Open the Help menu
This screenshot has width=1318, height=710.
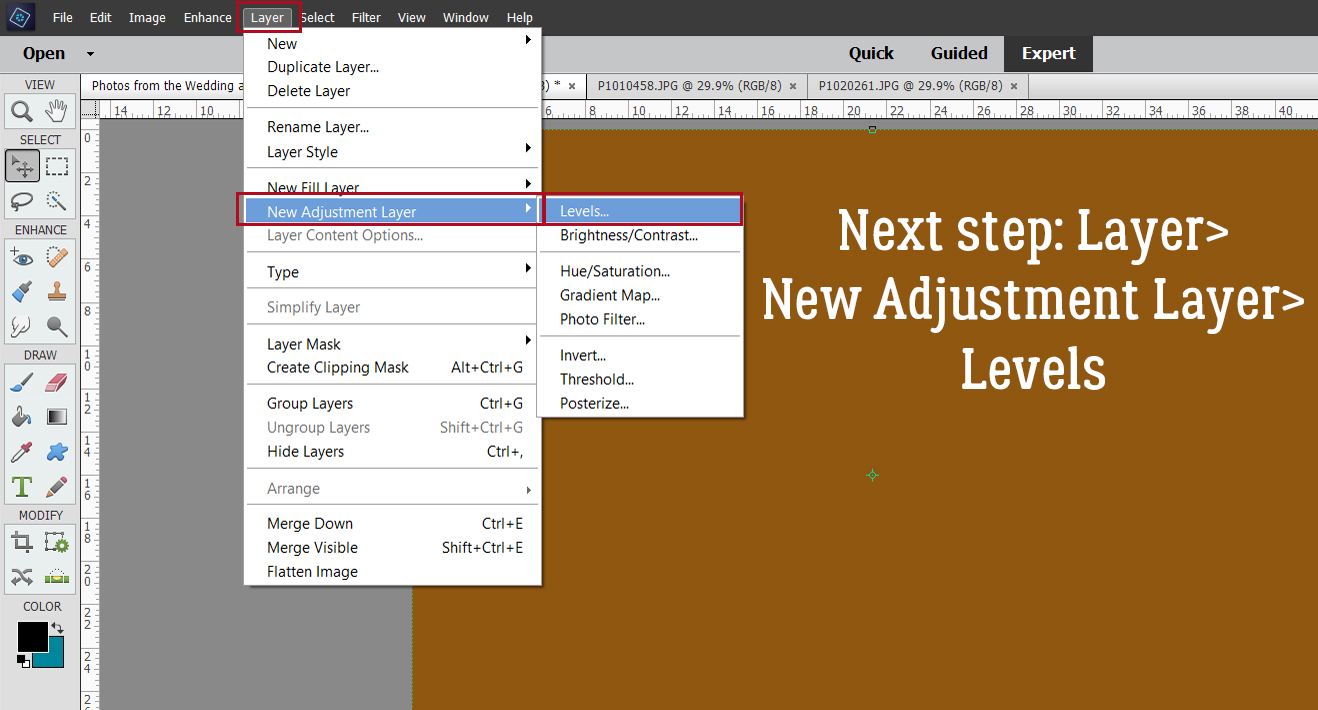tap(519, 18)
